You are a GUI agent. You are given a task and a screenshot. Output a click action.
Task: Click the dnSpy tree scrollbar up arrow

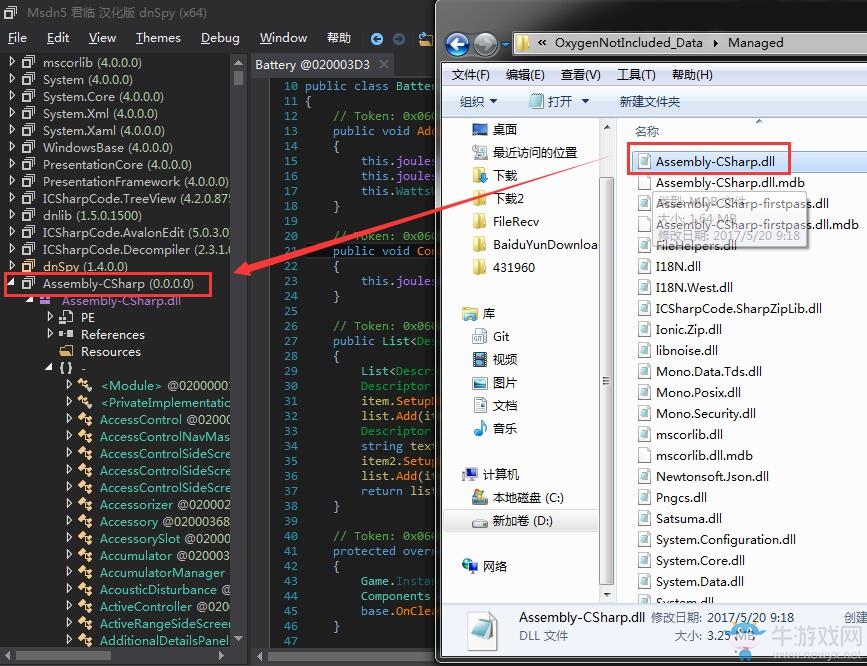(238, 62)
